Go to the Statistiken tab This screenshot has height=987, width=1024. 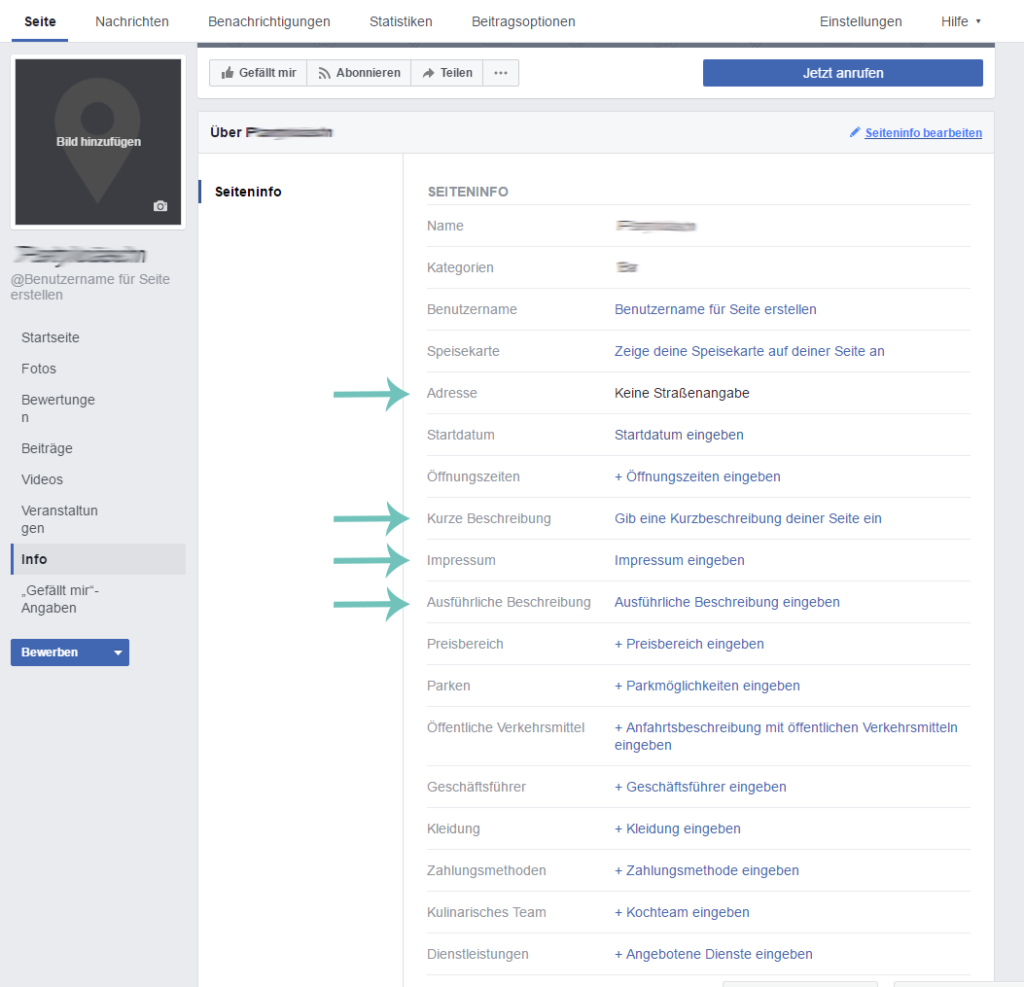click(x=401, y=22)
